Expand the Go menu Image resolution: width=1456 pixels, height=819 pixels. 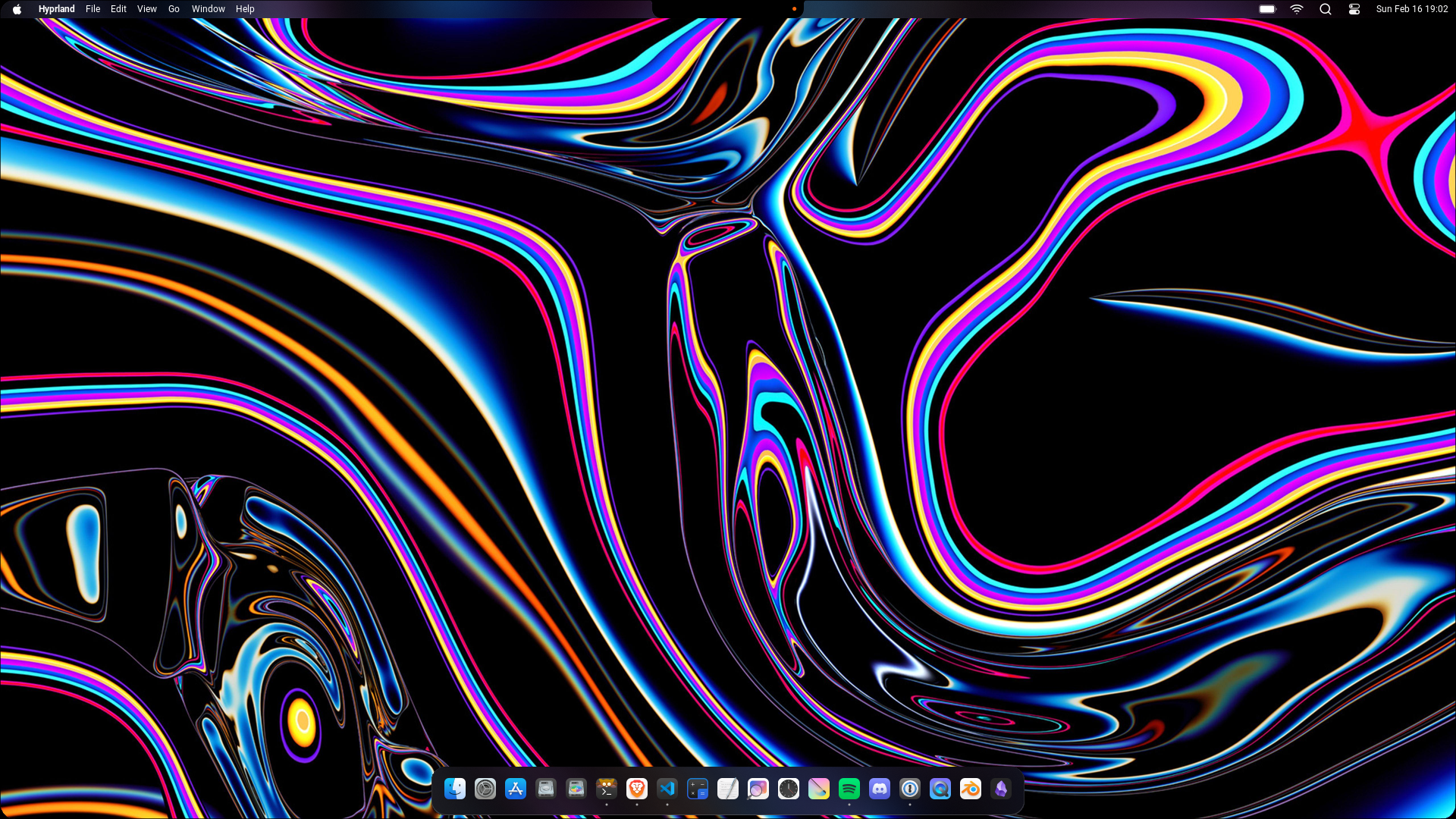[174, 9]
